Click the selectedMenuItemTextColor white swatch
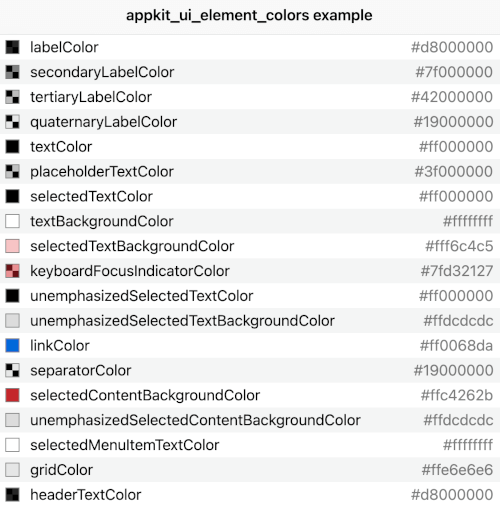Screen dimensions: 500x507 click(x=12, y=445)
